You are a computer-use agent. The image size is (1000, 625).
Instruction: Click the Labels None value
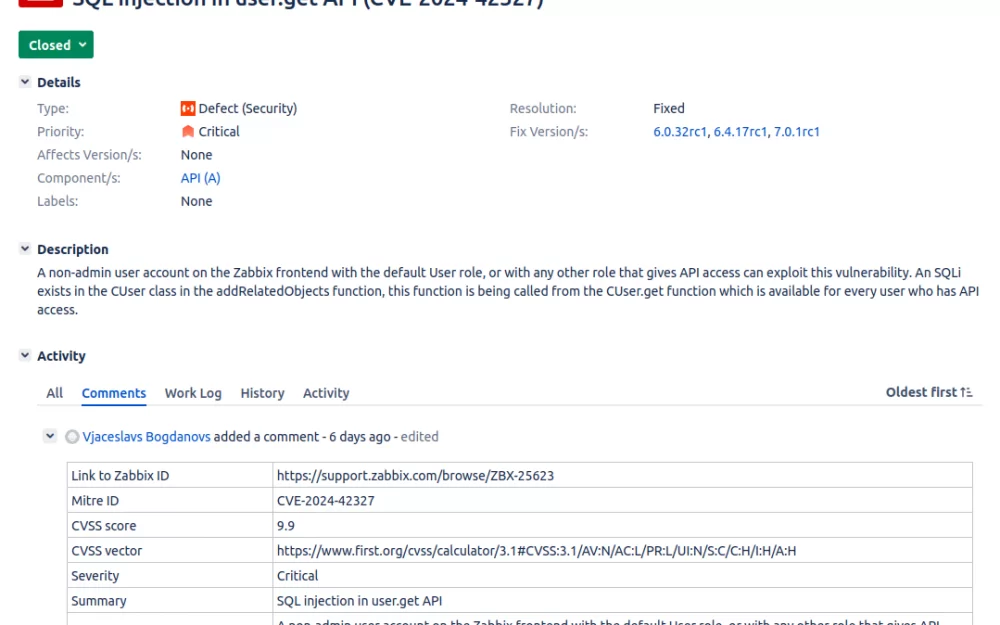pos(196,201)
